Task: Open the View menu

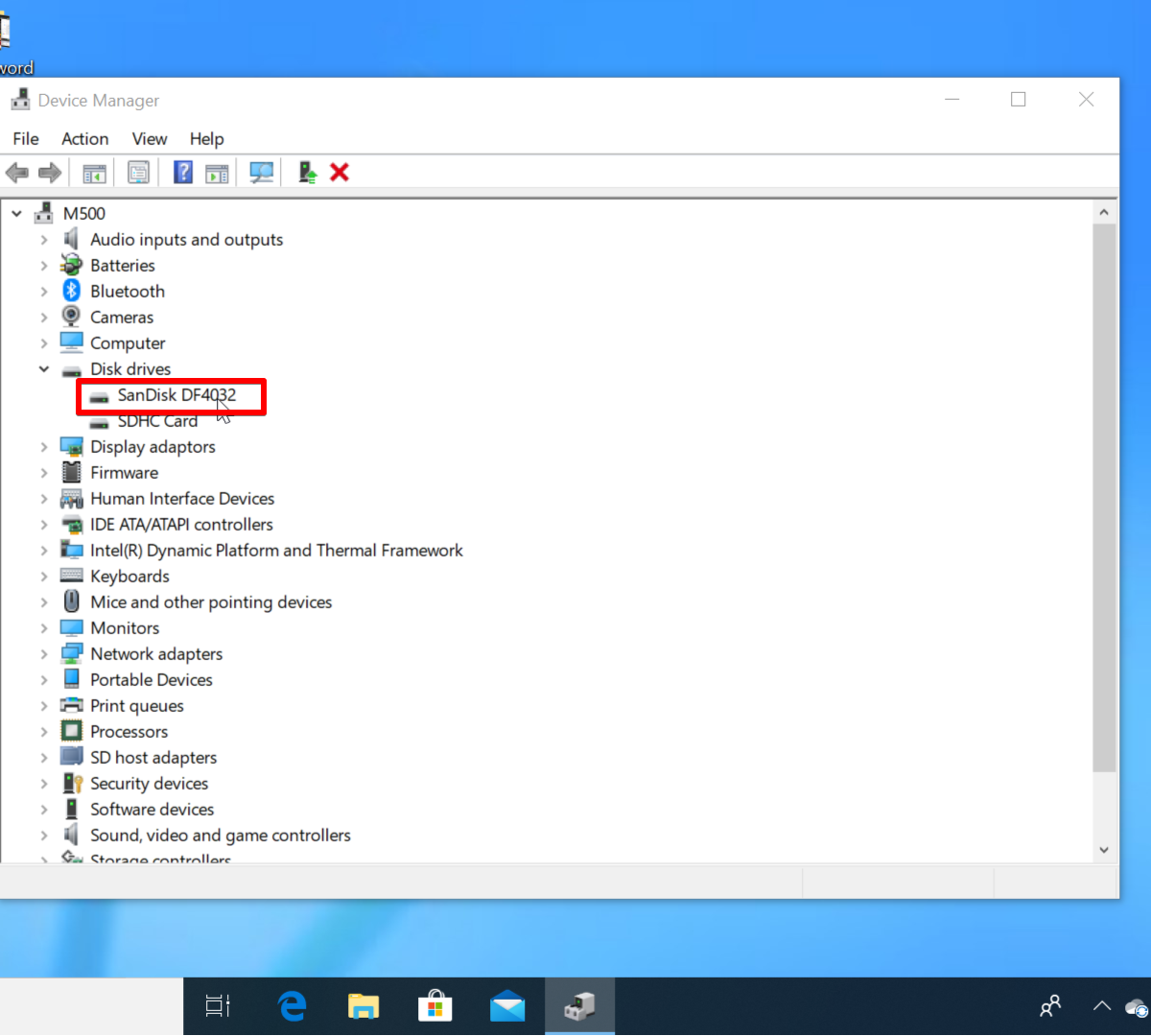Action: (x=150, y=139)
